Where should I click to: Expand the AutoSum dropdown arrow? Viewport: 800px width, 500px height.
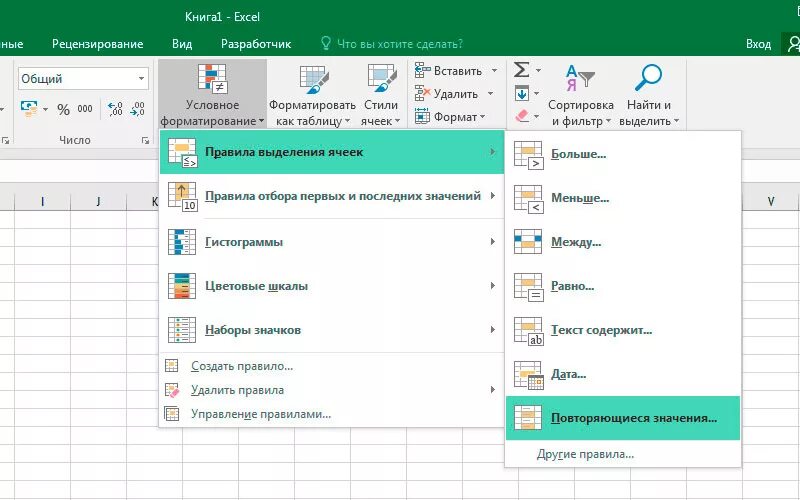click(x=538, y=70)
